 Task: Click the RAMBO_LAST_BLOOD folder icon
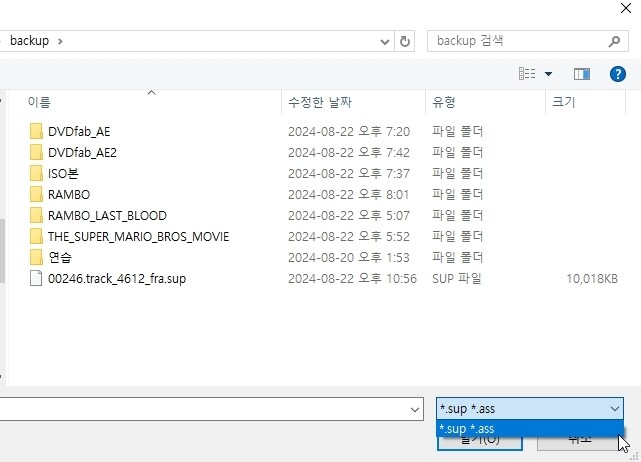click(36, 215)
